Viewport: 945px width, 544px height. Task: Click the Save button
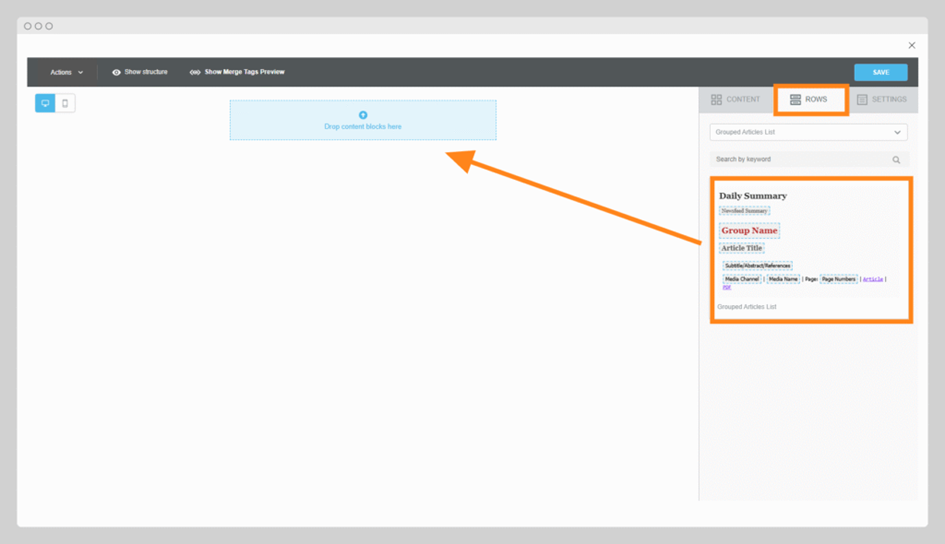tap(880, 72)
